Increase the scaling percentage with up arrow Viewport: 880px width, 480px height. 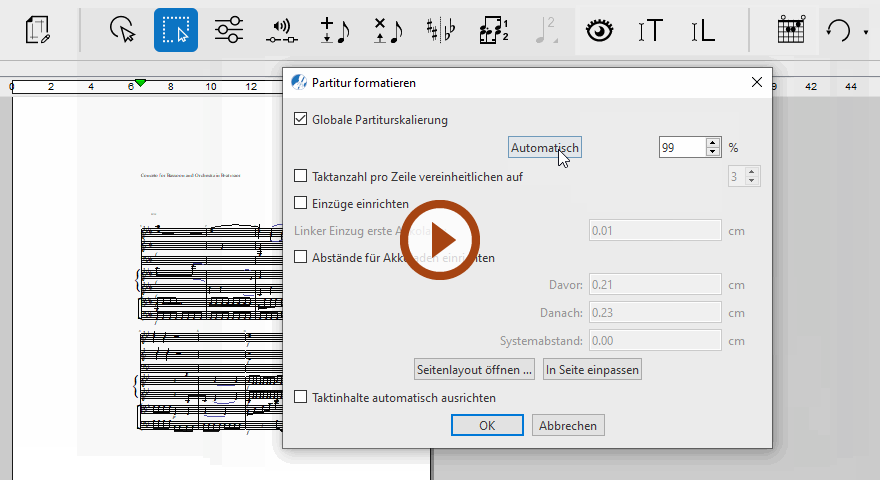click(x=712, y=143)
